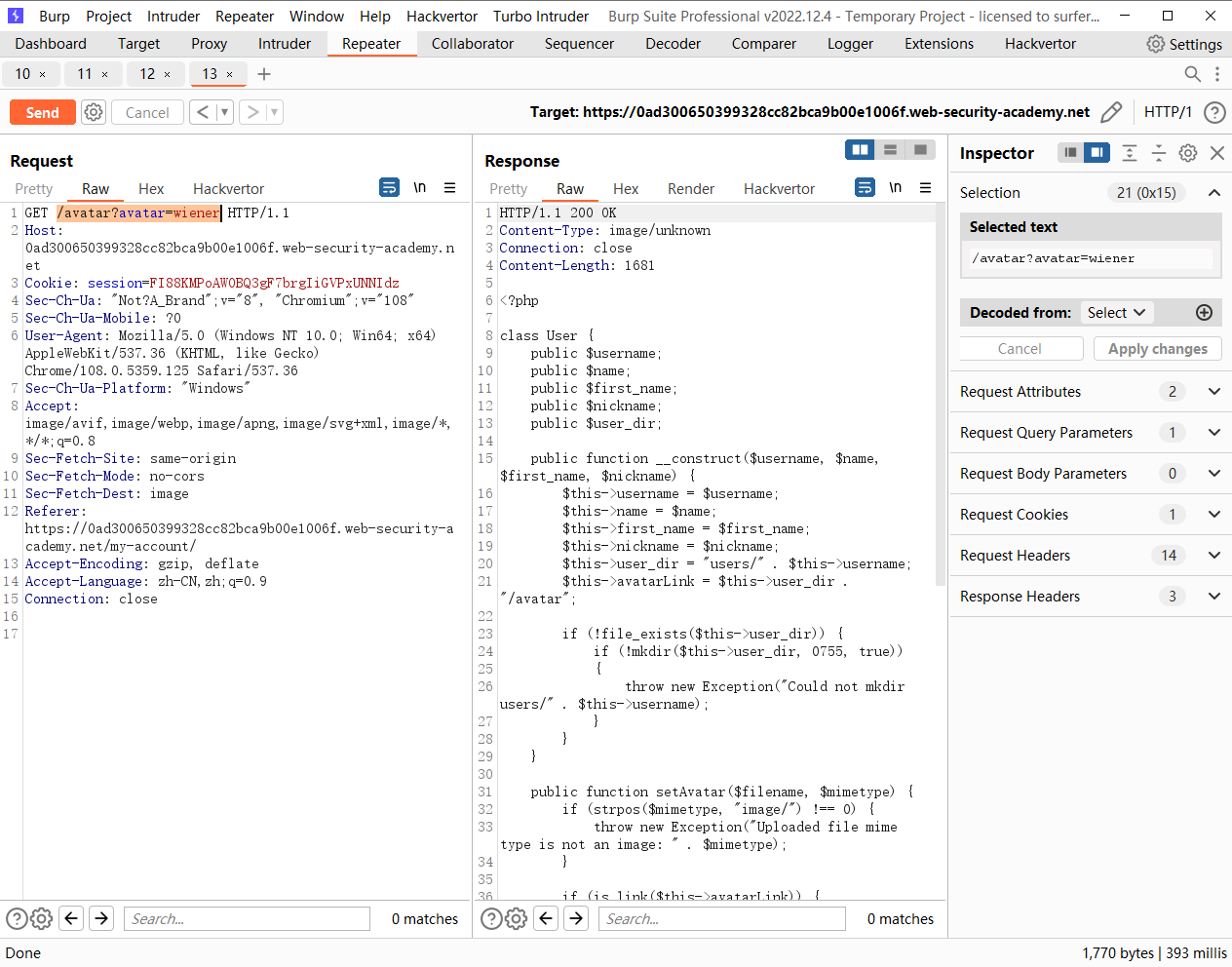Go to previous match in Request search
The height and width of the screenshot is (967, 1232).
[71, 918]
